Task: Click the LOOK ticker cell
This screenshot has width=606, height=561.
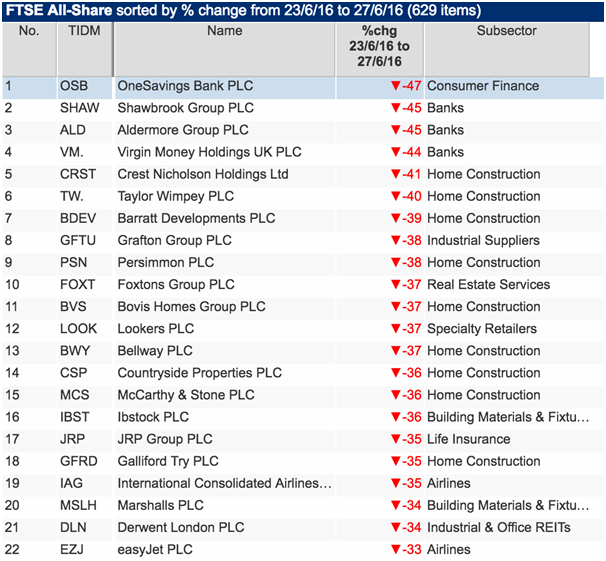Action: tap(78, 329)
